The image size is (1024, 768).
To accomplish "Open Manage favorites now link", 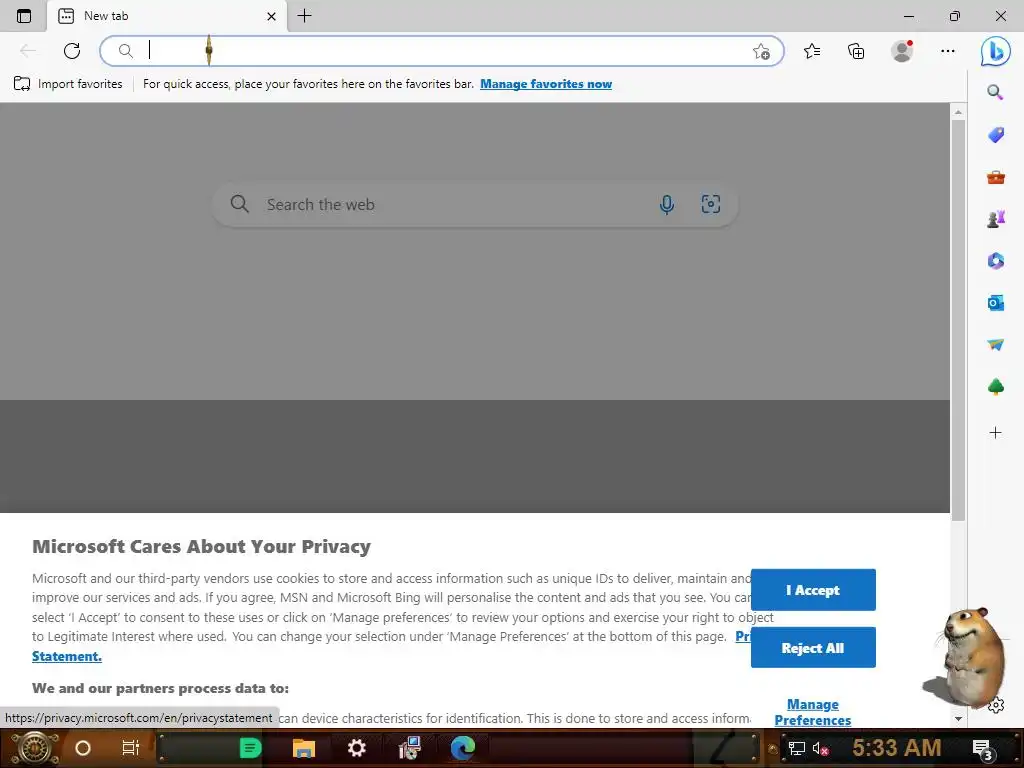I will coord(546,84).
